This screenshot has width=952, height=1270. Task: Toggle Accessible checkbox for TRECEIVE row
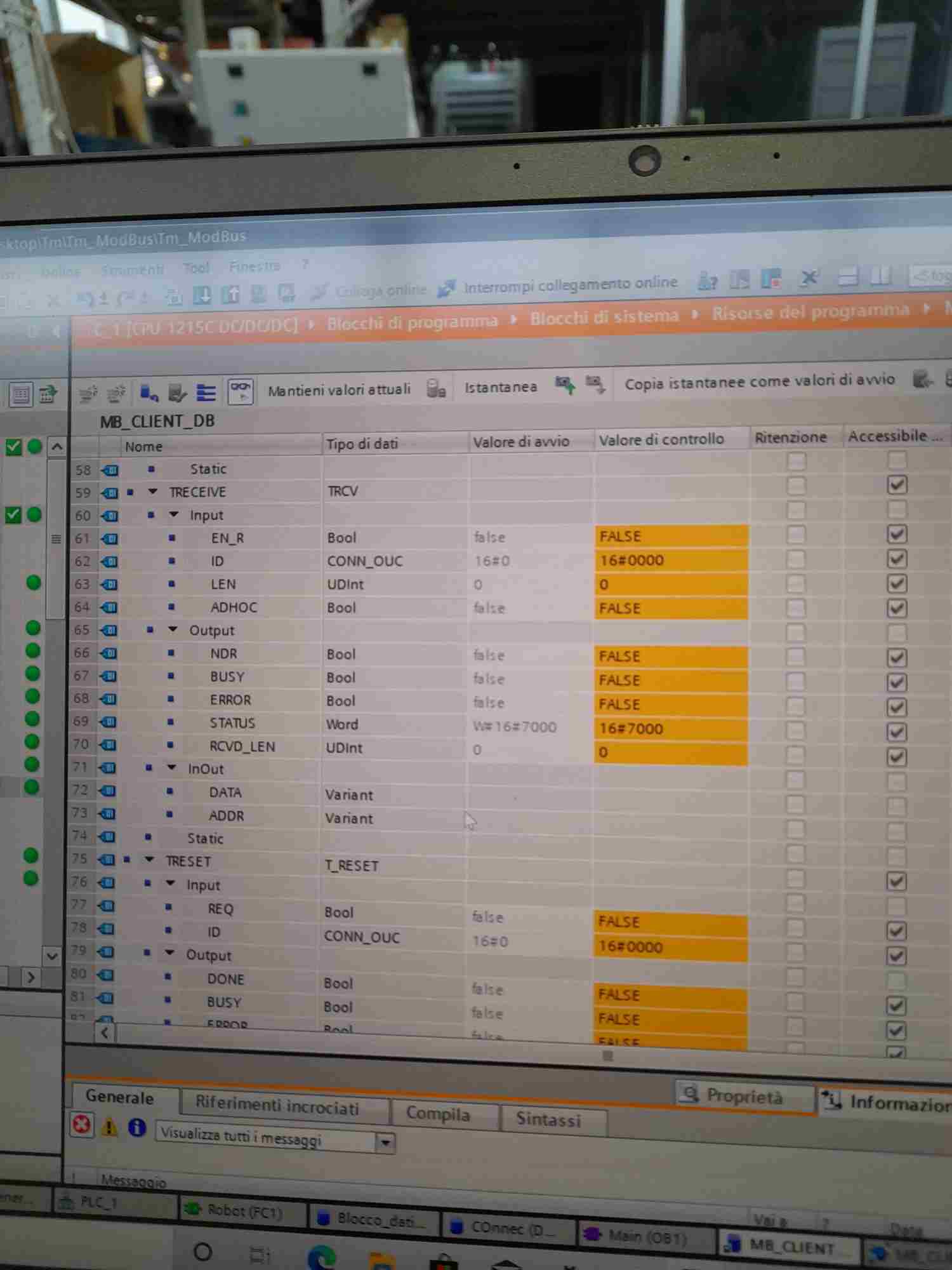click(896, 485)
